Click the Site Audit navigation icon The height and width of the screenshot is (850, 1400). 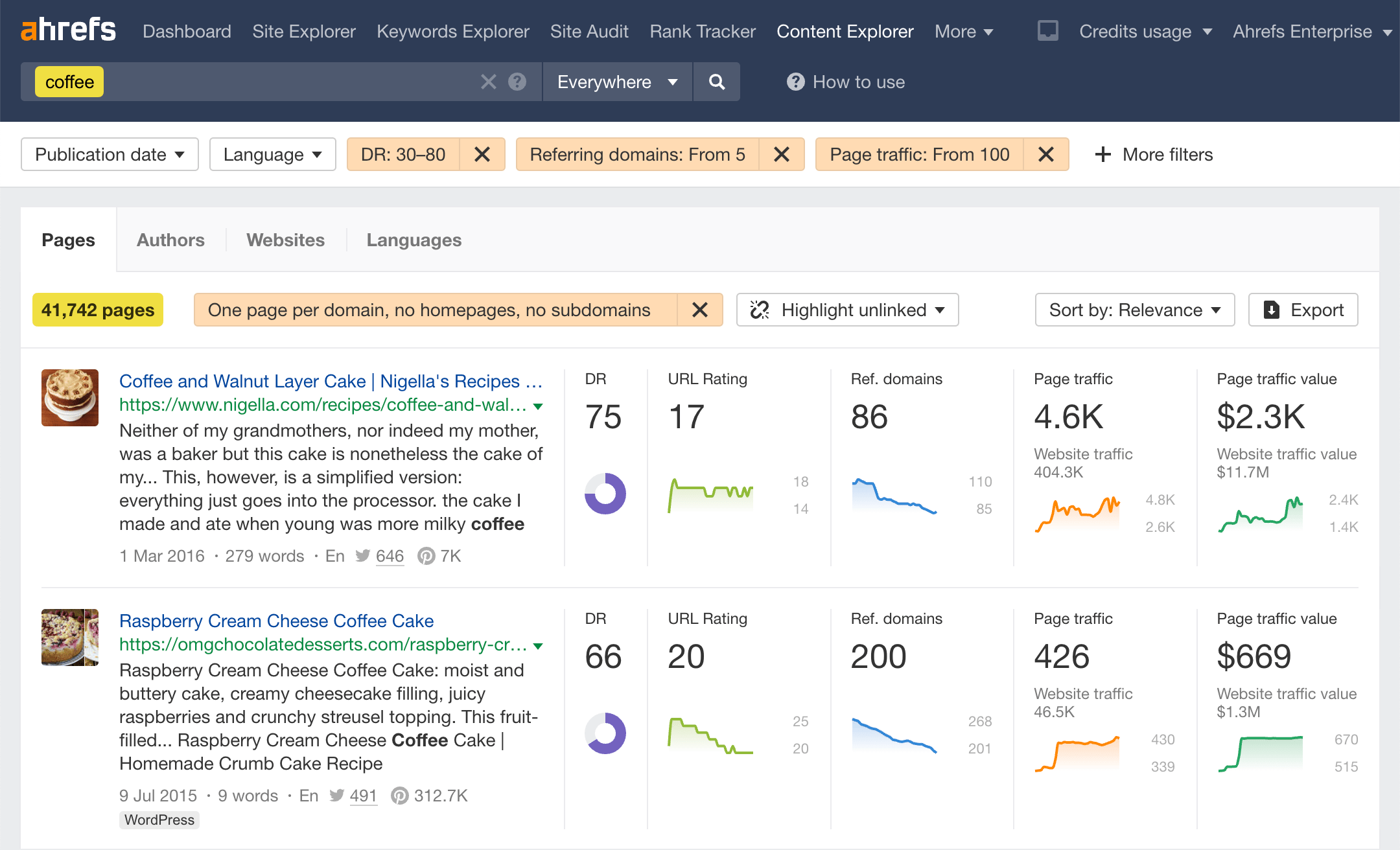(589, 30)
